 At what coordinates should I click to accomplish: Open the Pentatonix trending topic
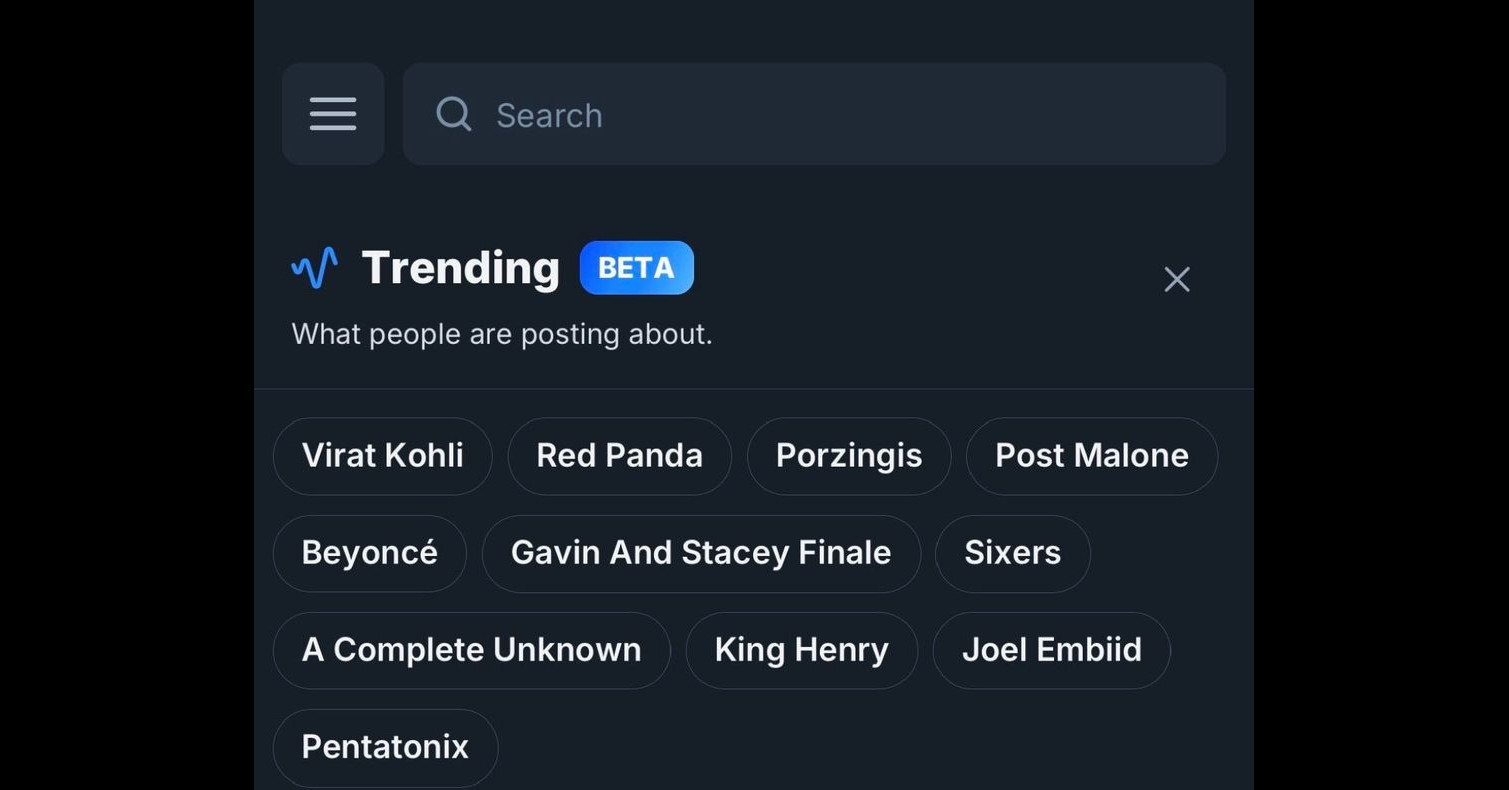pos(385,747)
